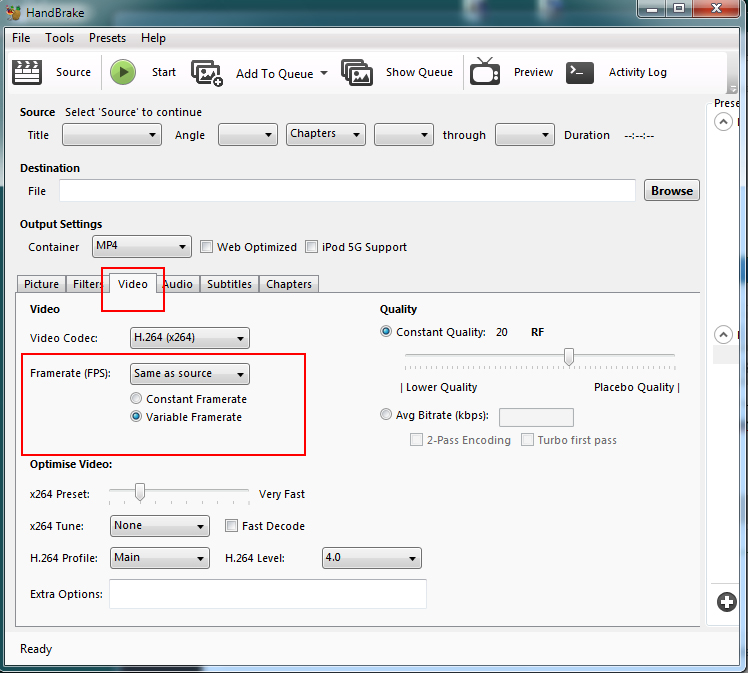
Task: Switch to the Subtitles tab
Action: point(229,284)
